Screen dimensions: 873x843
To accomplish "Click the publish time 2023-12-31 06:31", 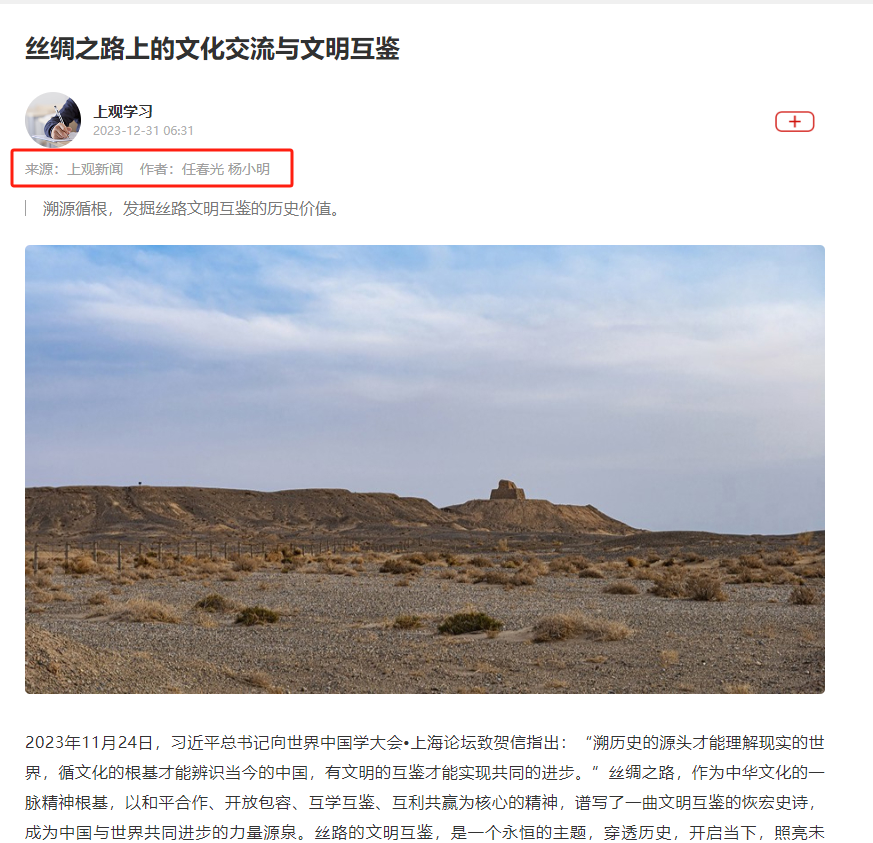I will [143, 131].
